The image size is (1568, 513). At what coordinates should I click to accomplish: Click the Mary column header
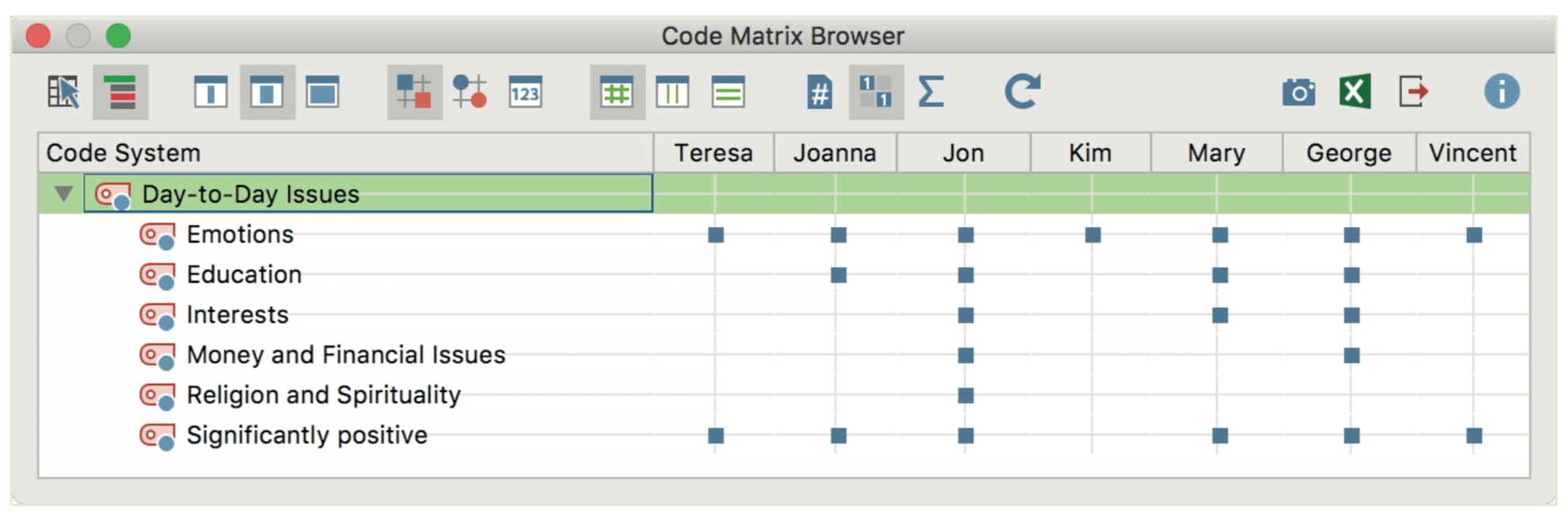(x=1216, y=153)
